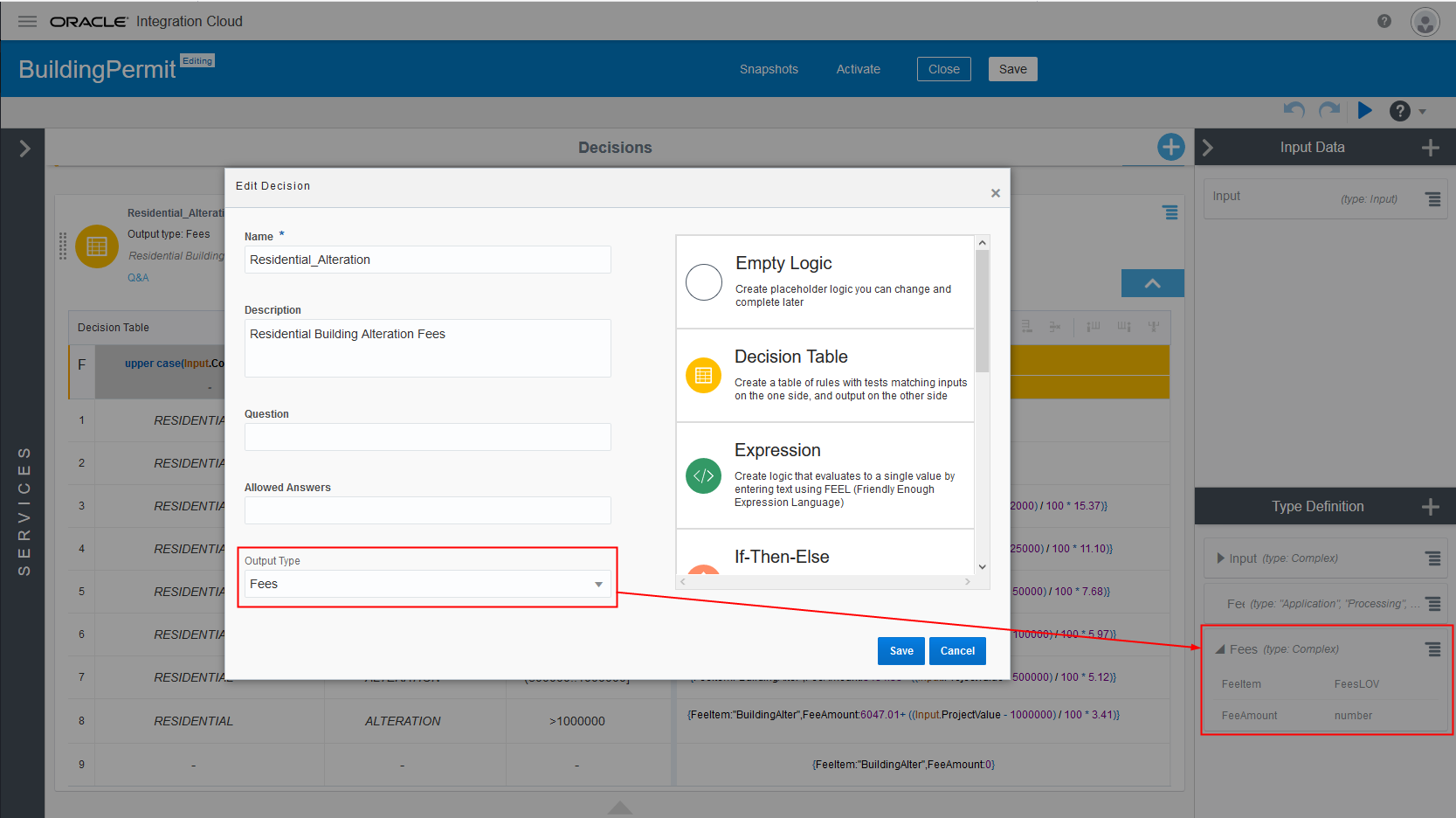1456x818 pixels.
Task: Click the Undo icon in the toolbar
Action: point(1294,111)
